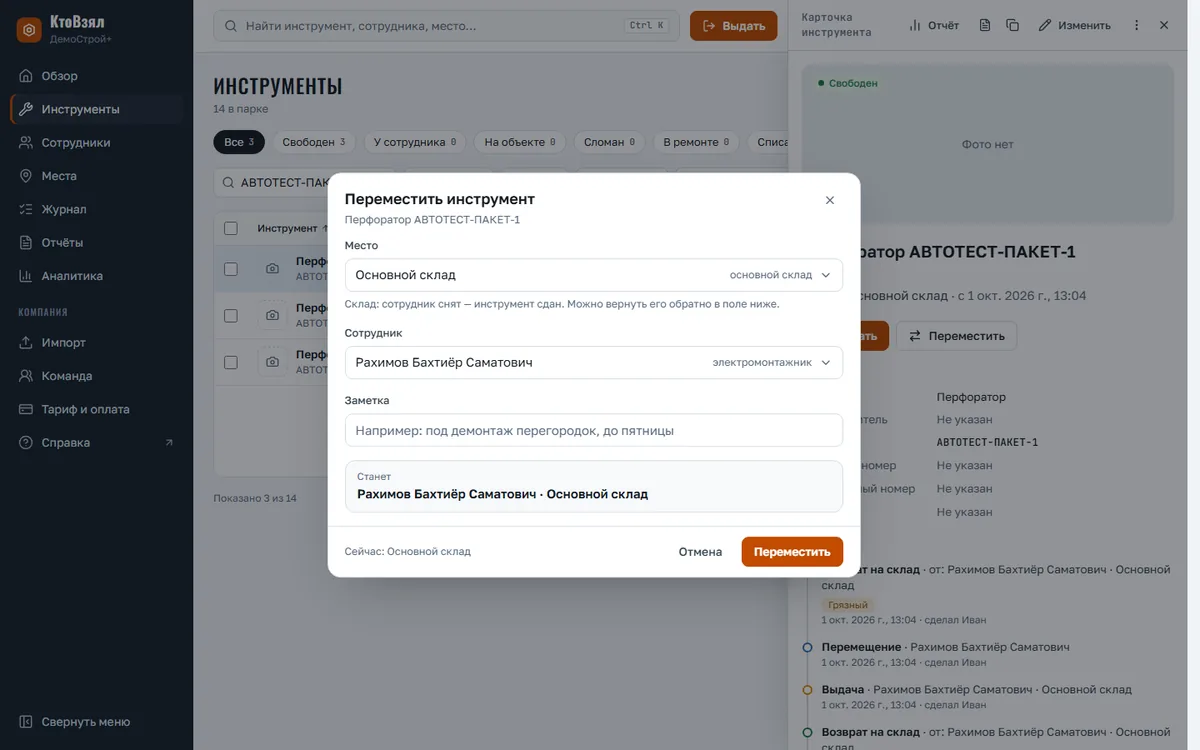Viewport: 1200px width, 750px height.
Task: Click the Переместить button in tool card
Action: (956, 336)
